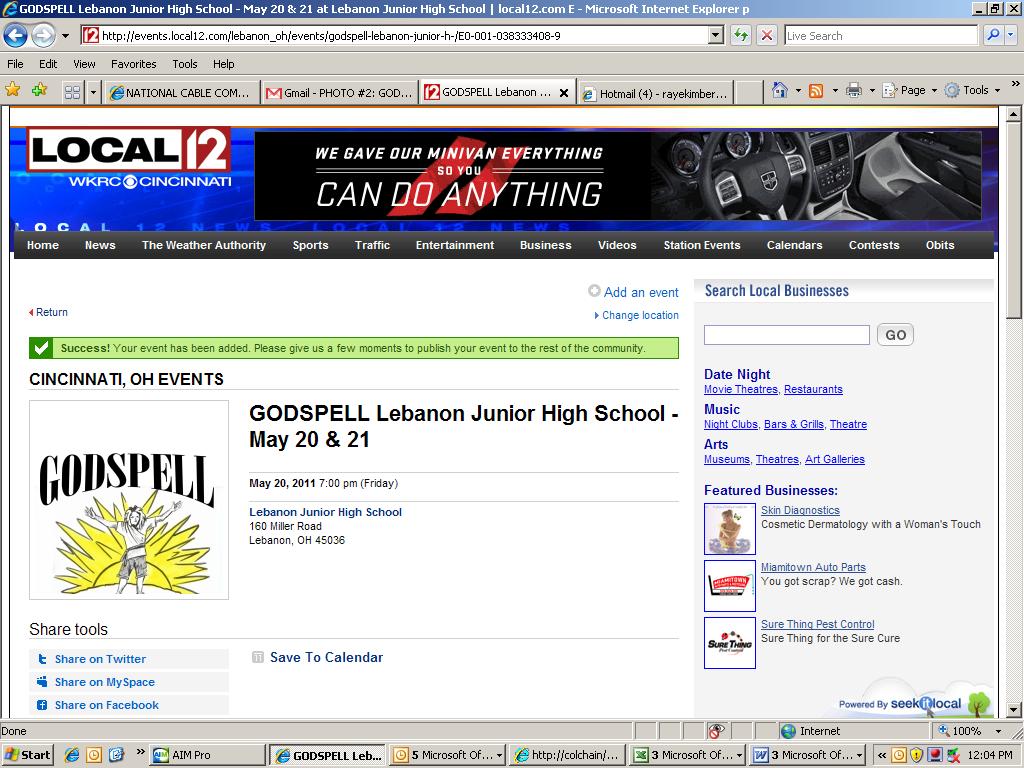Open the Favorites menu
Viewport: 1024px width, 768px height.
click(133, 64)
